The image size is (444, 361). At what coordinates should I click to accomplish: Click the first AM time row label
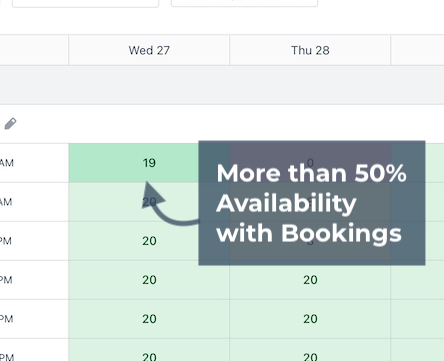pos(7,163)
